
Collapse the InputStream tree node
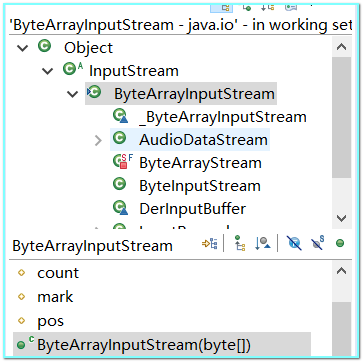pyautogui.click(x=48, y=71)
